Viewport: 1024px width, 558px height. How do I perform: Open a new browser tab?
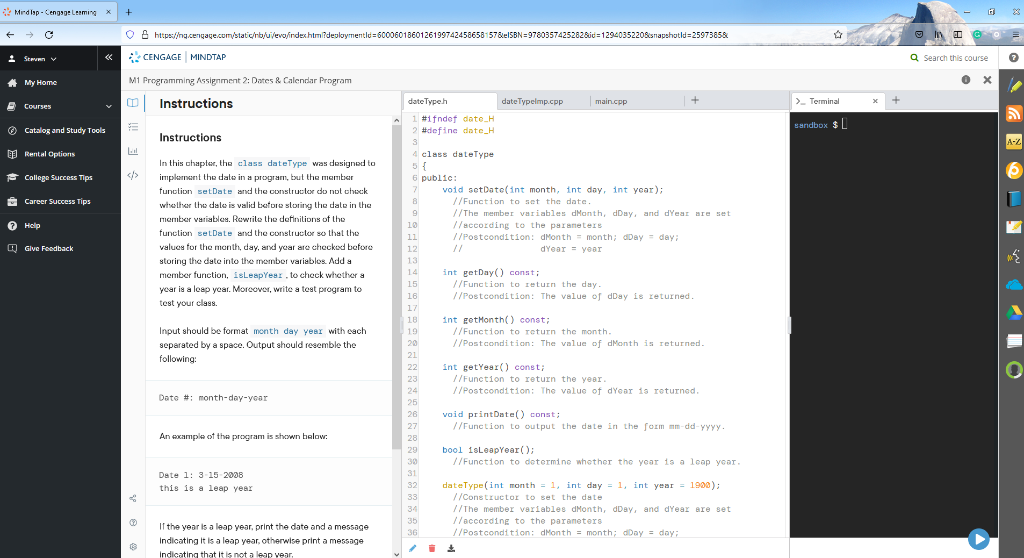[129, 12]
